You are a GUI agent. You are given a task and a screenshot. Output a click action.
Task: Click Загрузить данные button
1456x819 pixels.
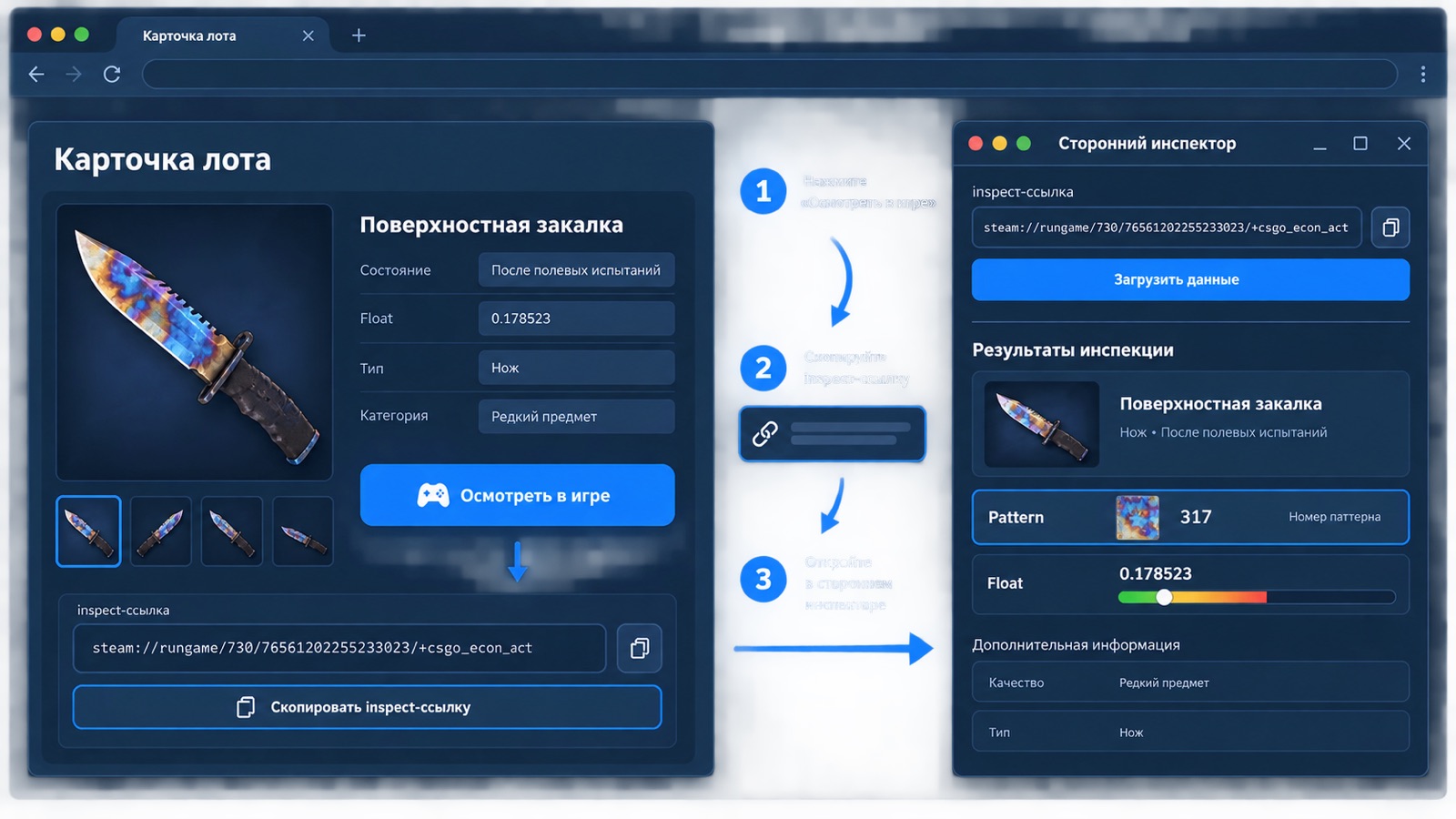[x=1190, y=279]
